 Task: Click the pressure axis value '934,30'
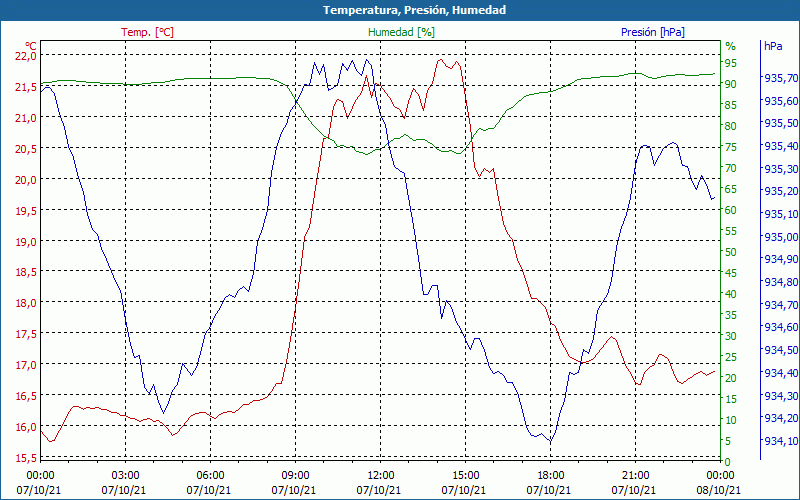(x=781, y=396)
